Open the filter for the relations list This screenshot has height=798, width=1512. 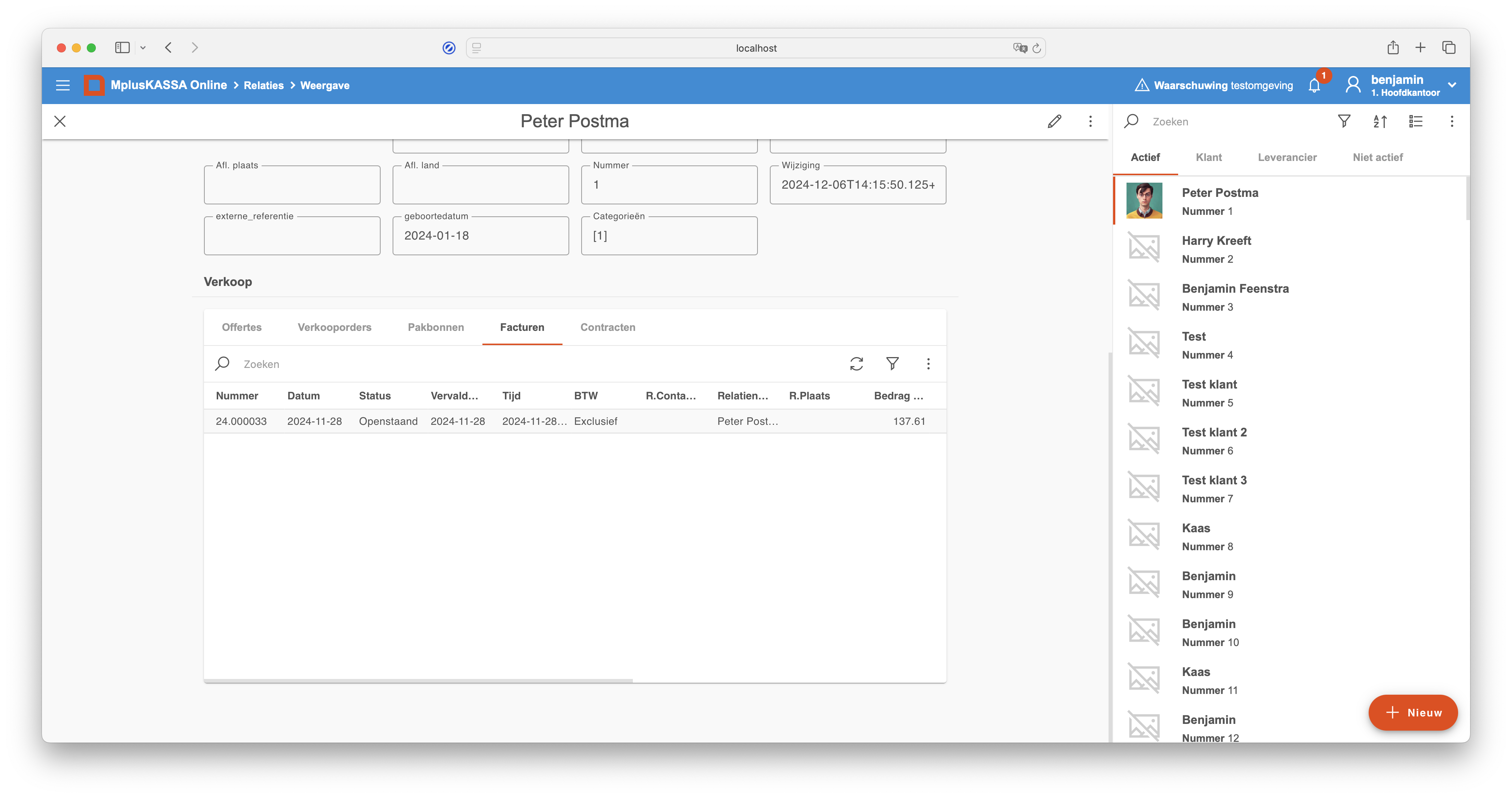click(x=1344, y=122)
